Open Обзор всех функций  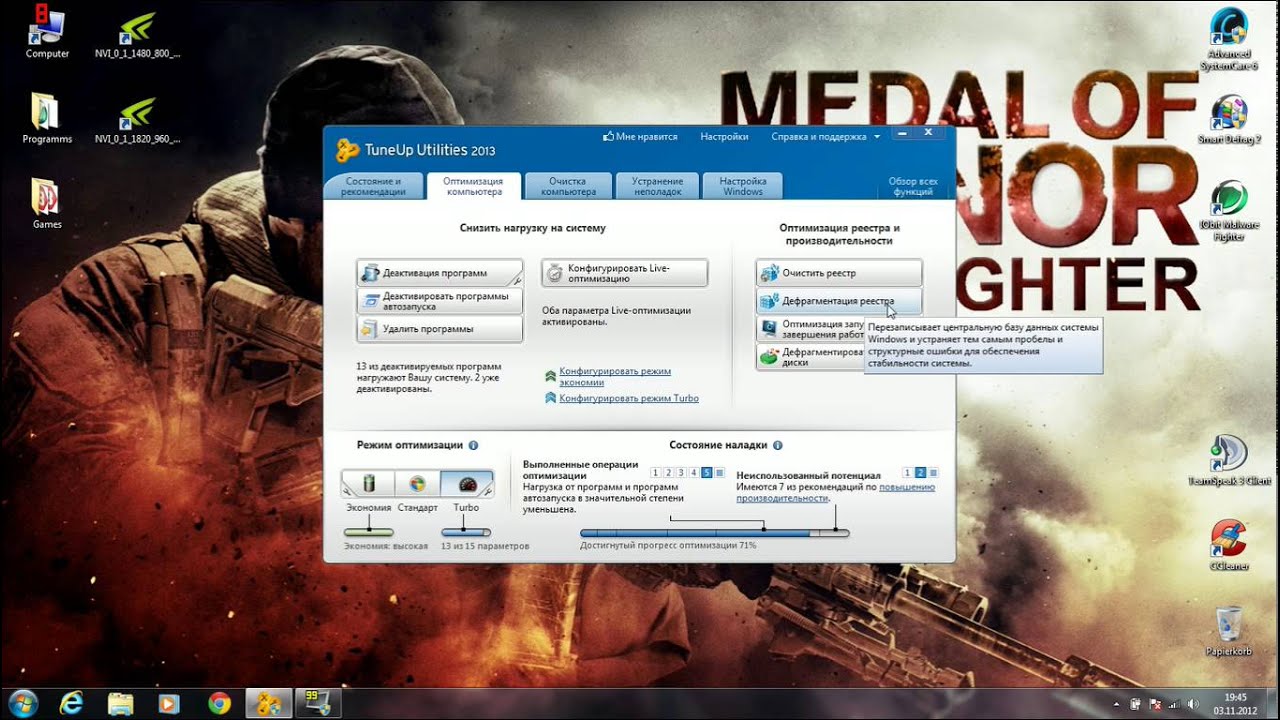(913, 186)
